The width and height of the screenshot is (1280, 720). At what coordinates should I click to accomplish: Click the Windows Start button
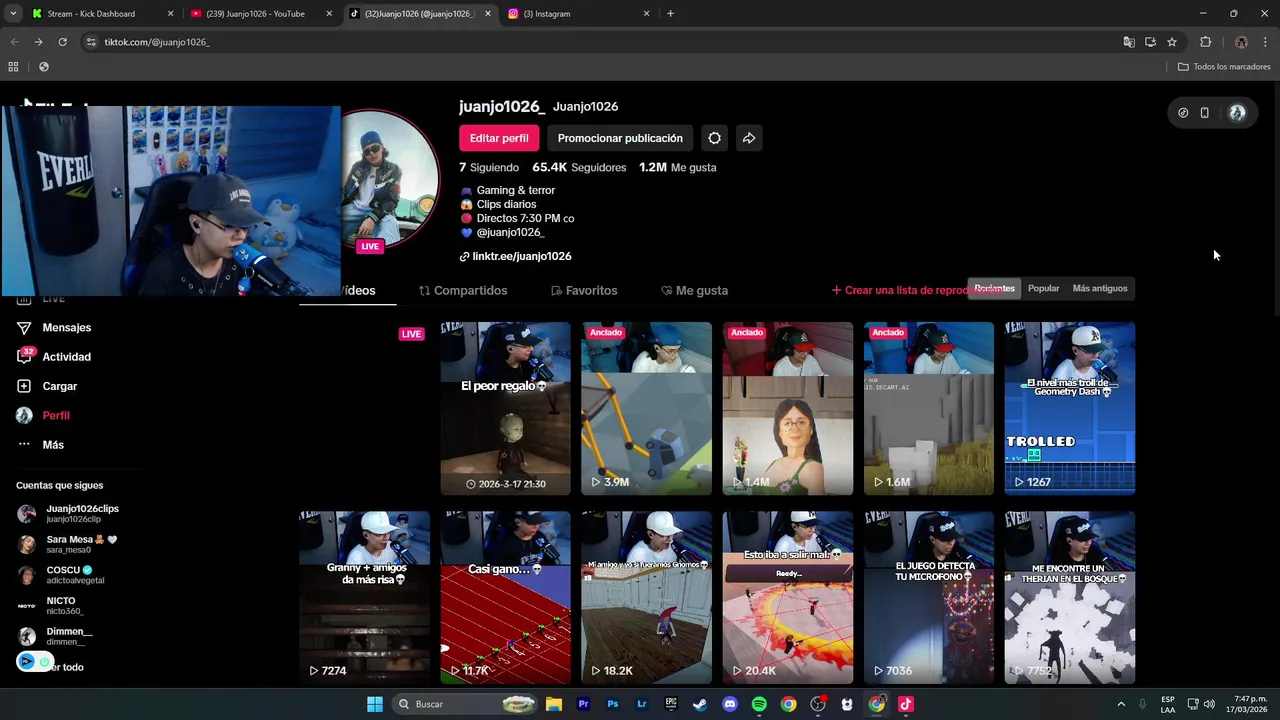(375, 704)
